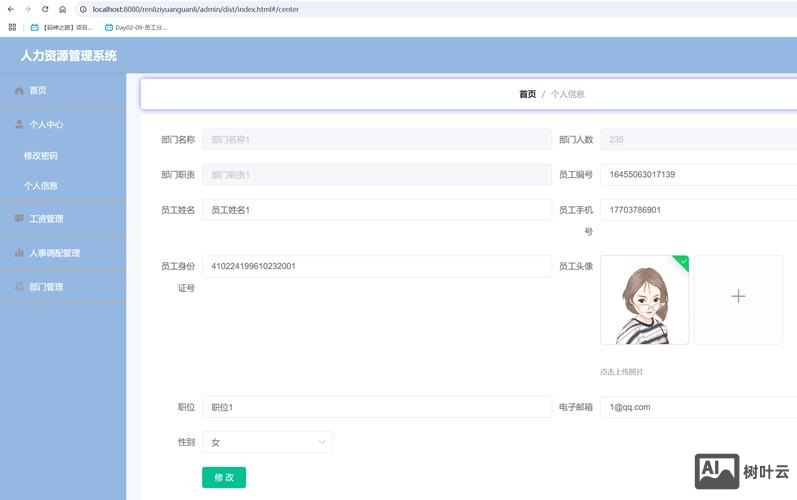Open the 性别 dropdown
The image size is (797, 500).
pyautogui.click(x=267, y=442)
